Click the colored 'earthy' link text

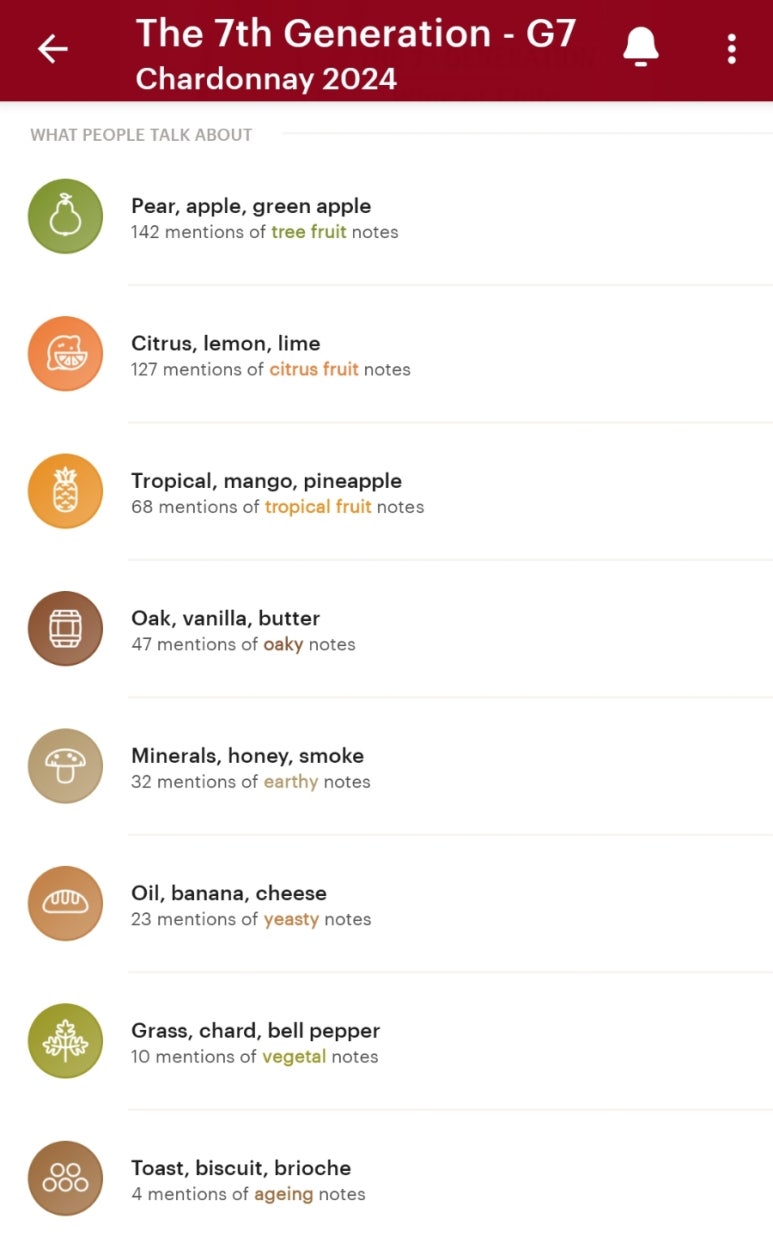pos(291,782)
